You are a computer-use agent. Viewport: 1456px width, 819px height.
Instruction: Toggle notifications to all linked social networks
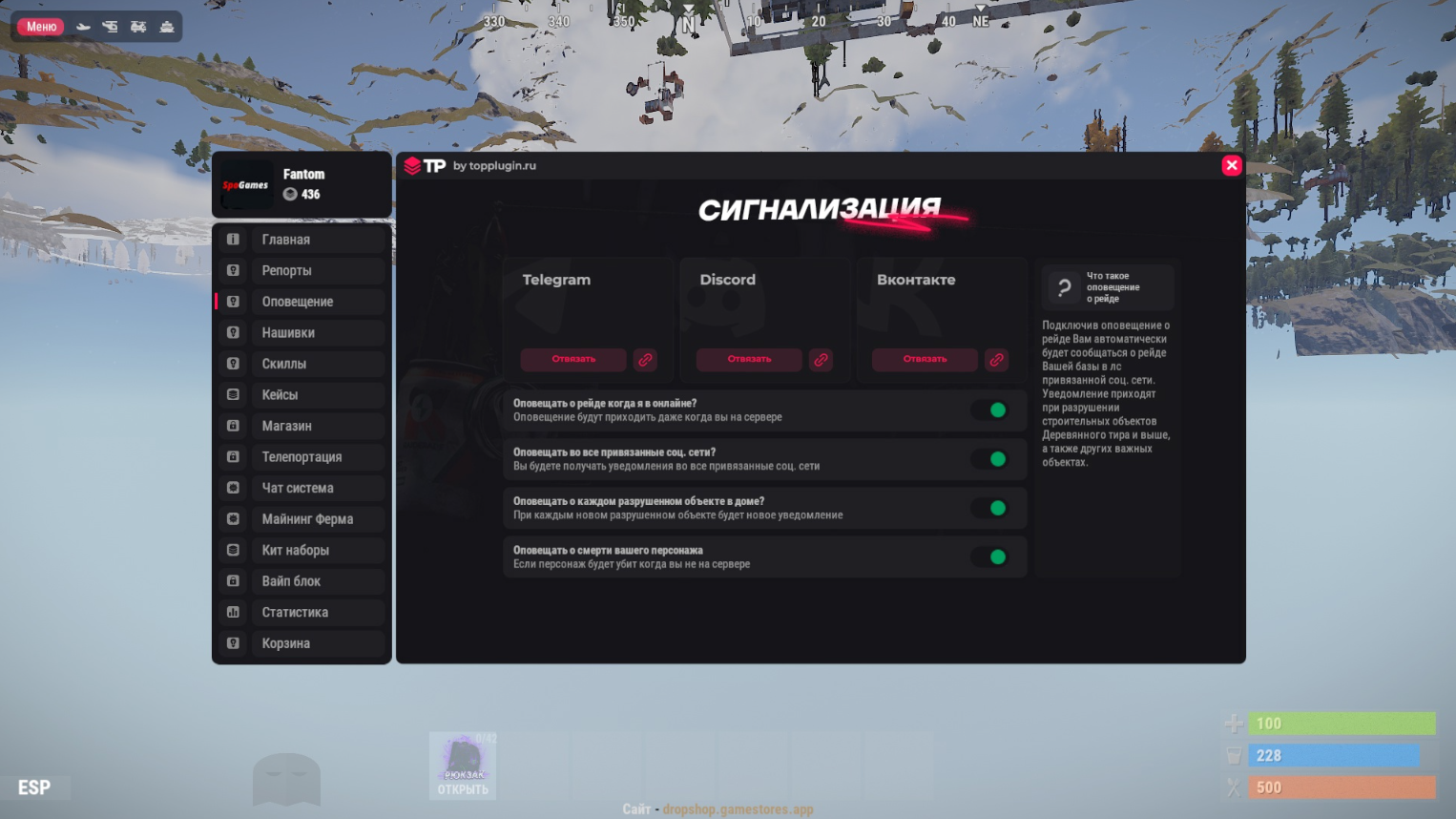click(x=991, y=459)
